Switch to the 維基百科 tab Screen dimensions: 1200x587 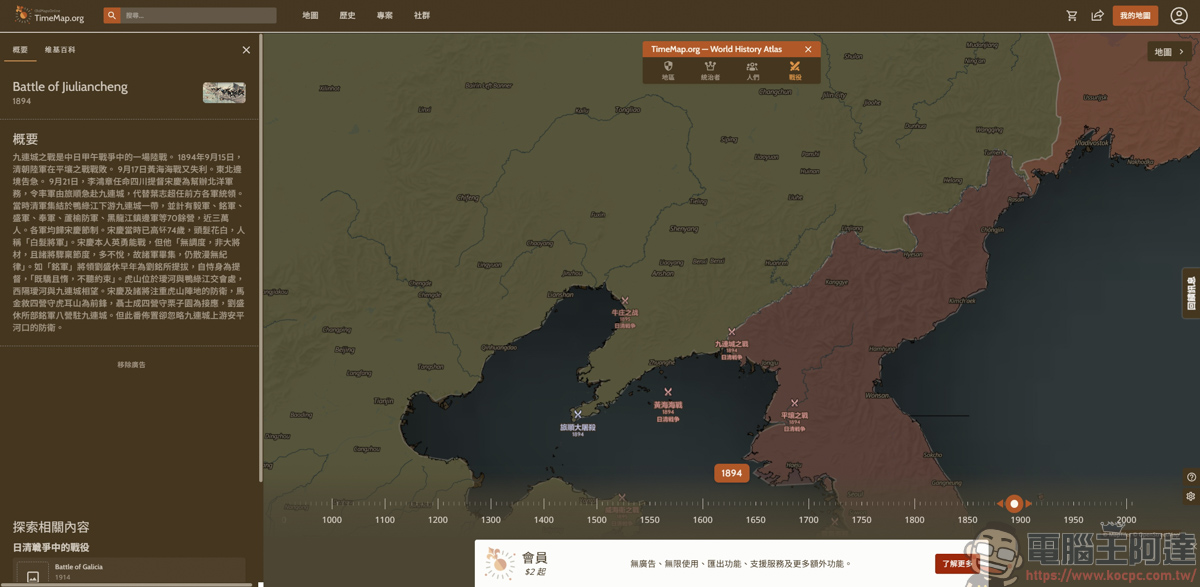(x=60, y=49)
